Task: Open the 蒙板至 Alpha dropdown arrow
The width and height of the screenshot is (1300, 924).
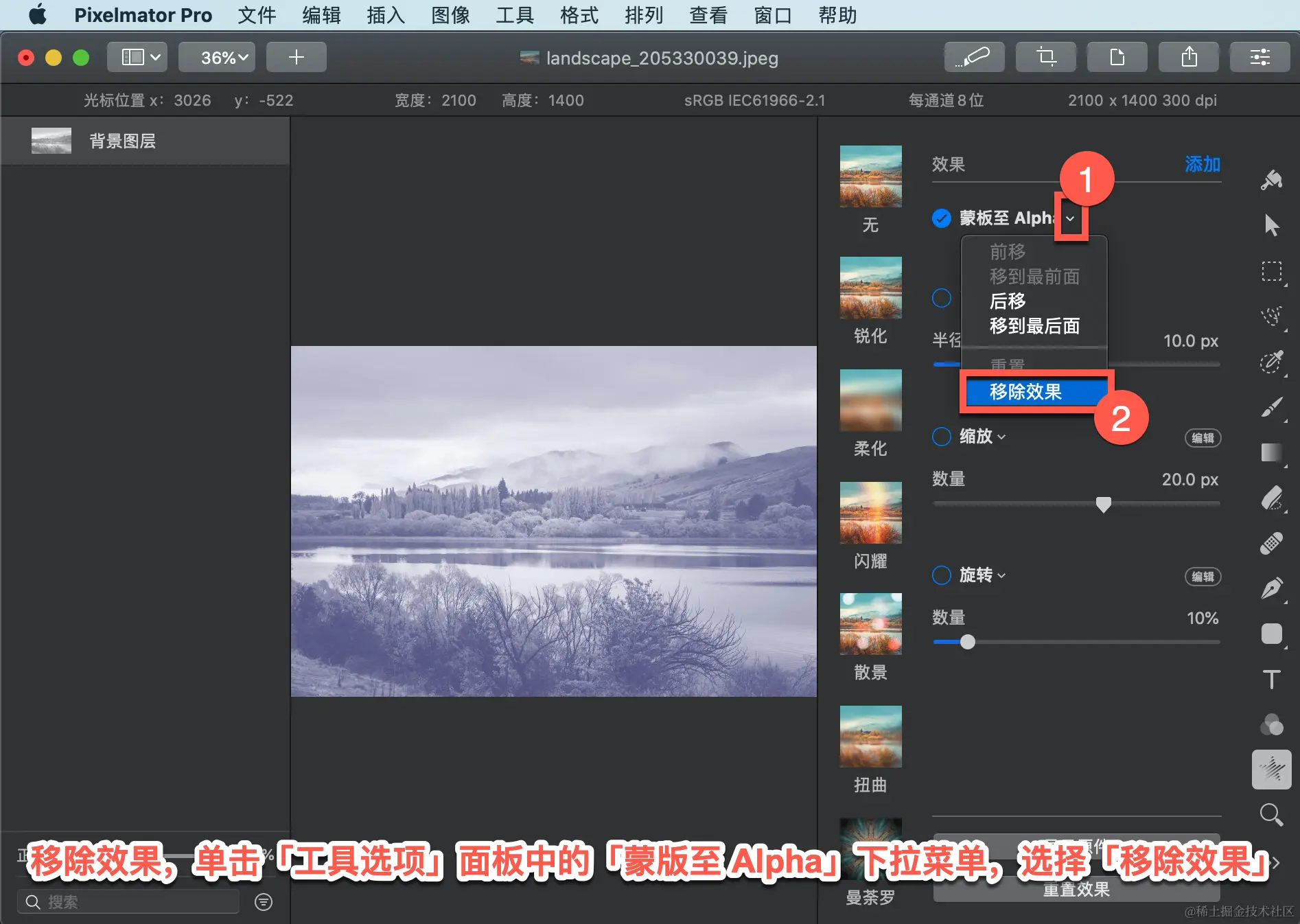Action: [1070, 218]
